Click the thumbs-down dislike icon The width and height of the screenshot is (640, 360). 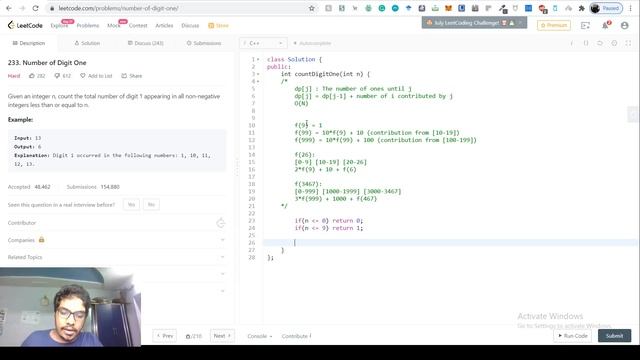point(57,76)
